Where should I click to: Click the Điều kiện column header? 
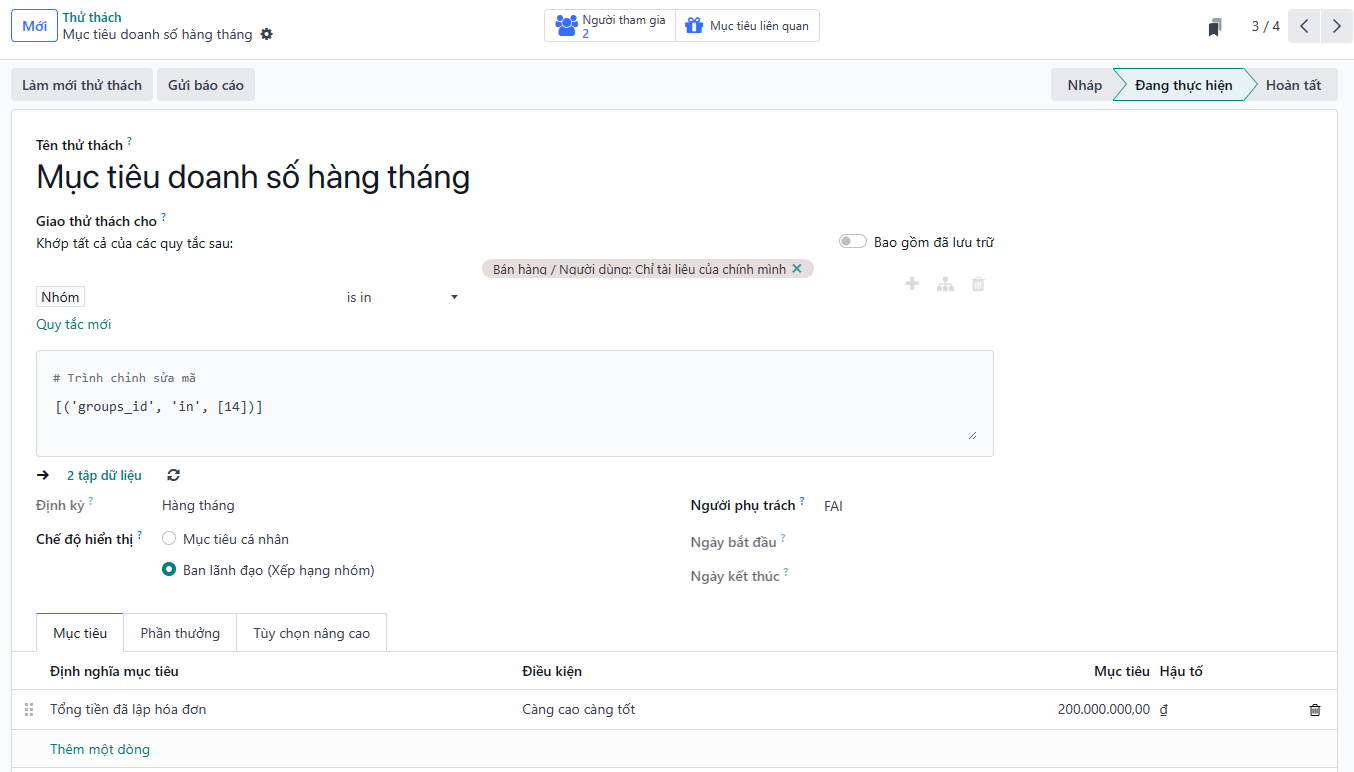[x=552, y=671]
